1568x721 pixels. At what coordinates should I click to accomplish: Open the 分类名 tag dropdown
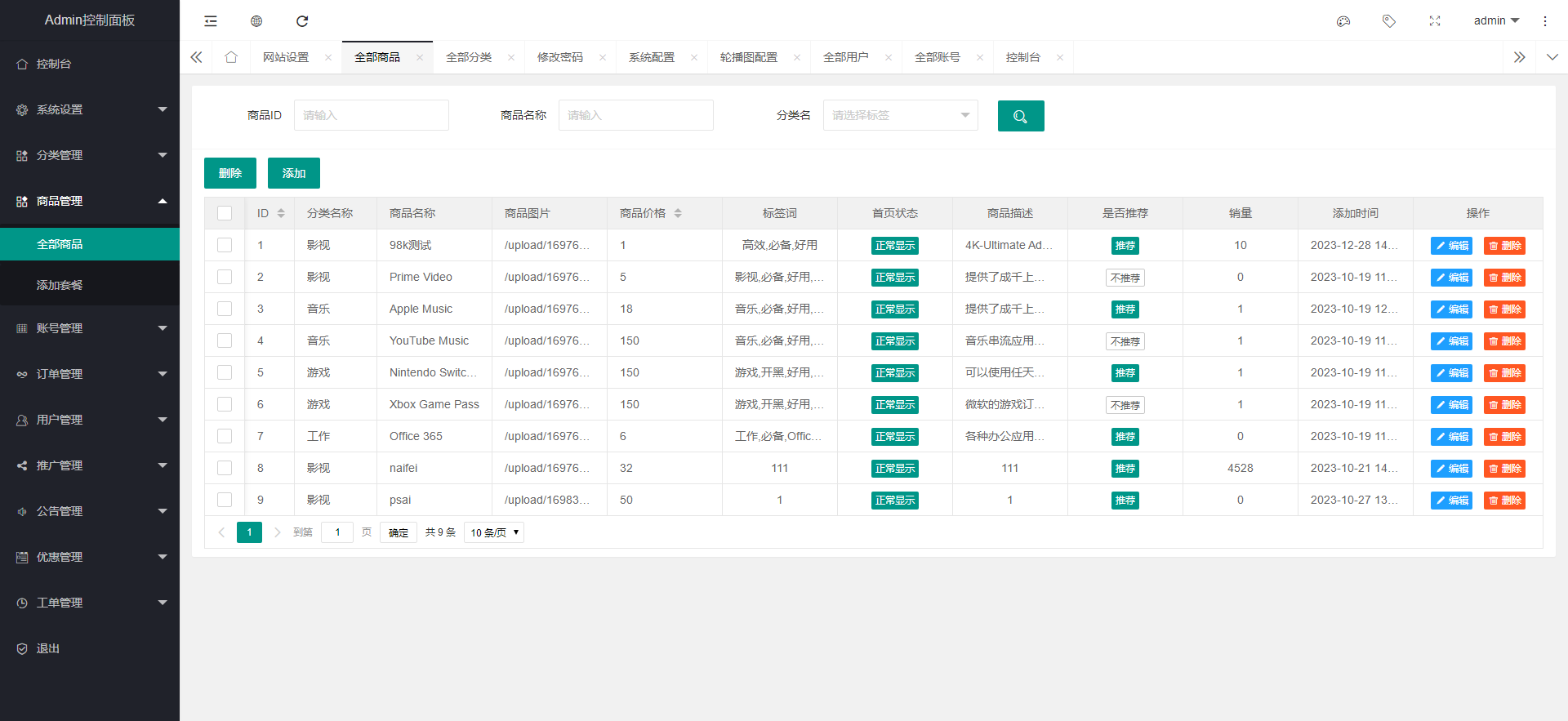(900, 115)
